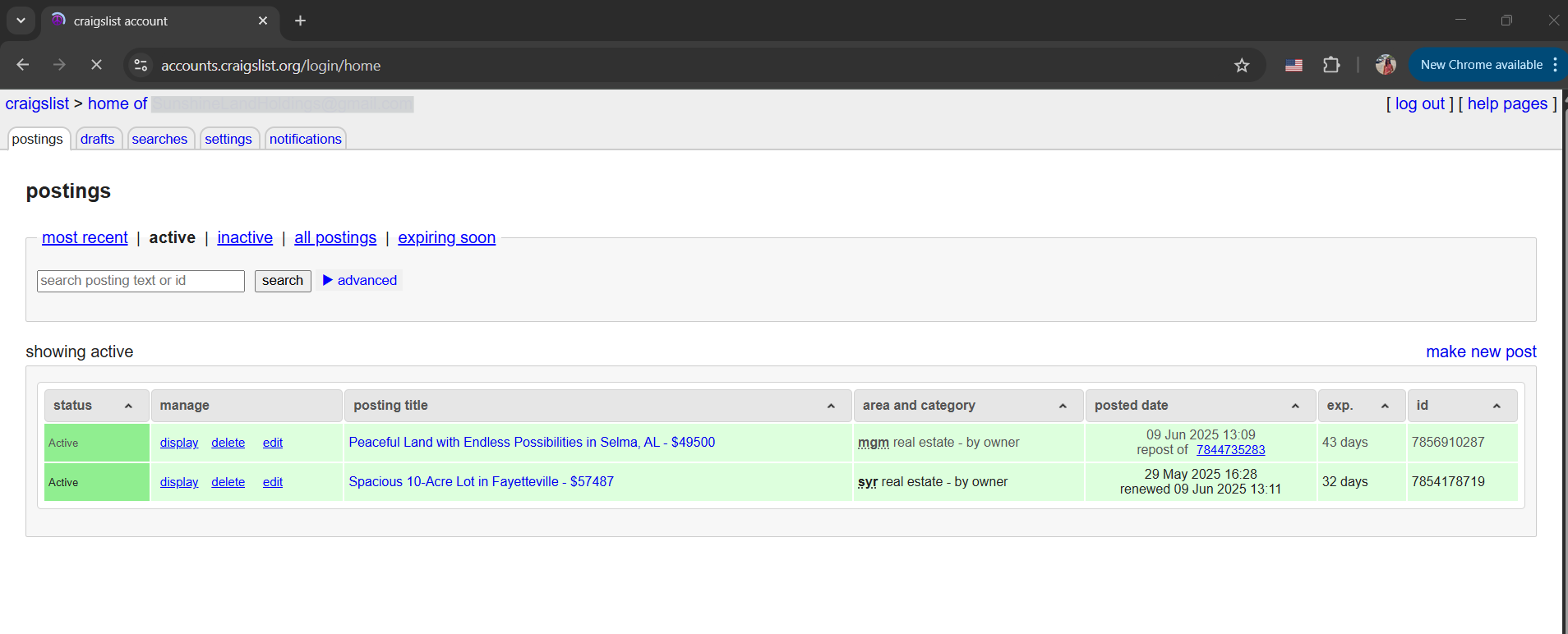Sort by the exp. column arrow
The width and height of the screenshot is (1568, 634).
(x=1385, y=406)
